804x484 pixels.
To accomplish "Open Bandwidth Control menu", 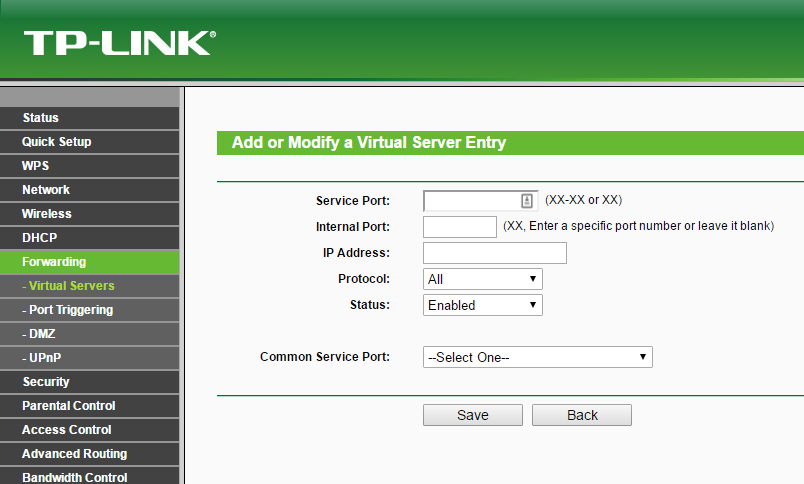I will [90, 477].
